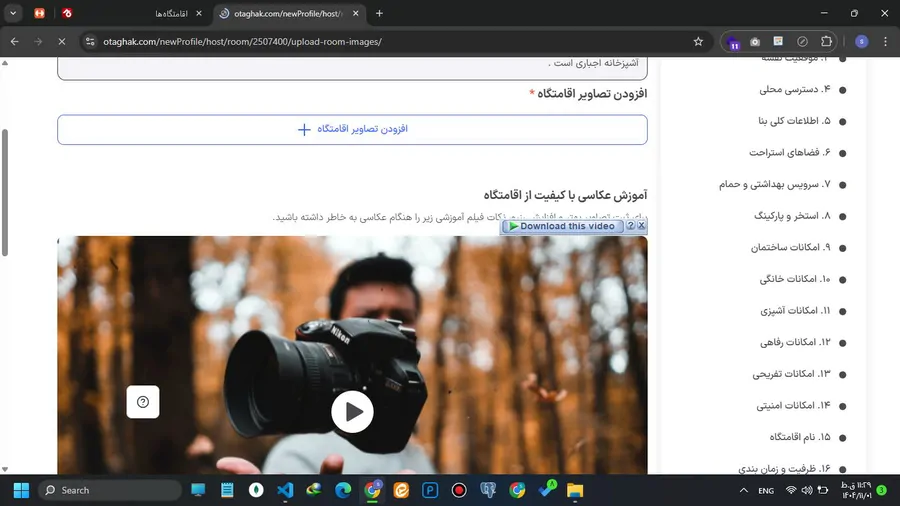The height and width of the screenshot is (506, 900).
Task: Go to step ۵ اطلاعات کلی بنا
Action: 794,121
